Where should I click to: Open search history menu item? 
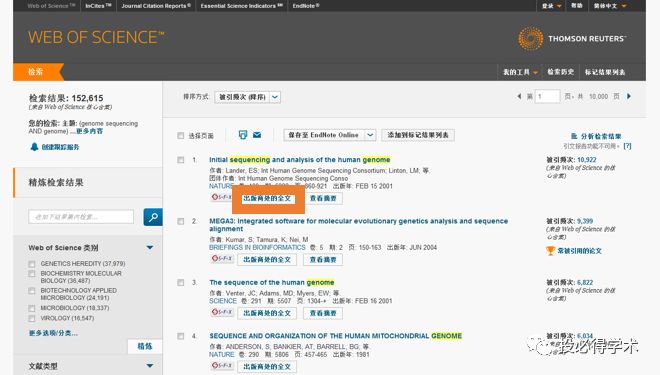pos(560,72)
